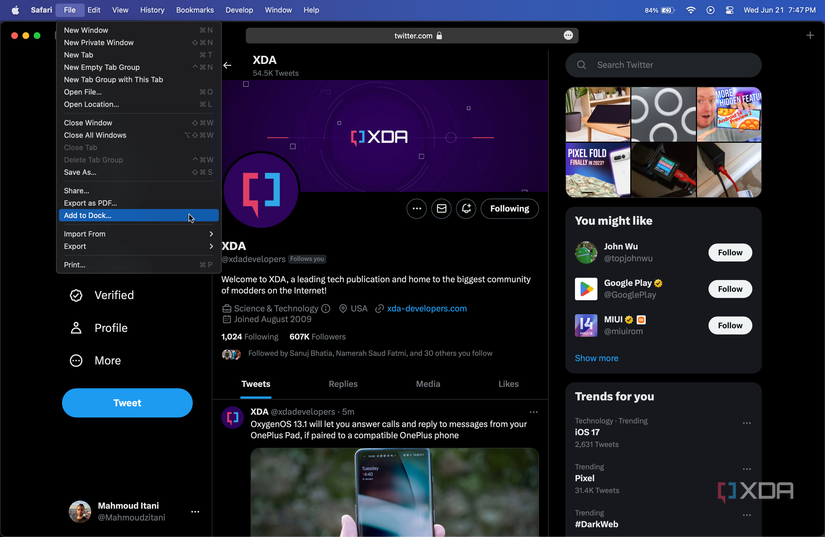
Task: Open the ellipsis next to iOS 17 trend
Action: pyautogui.click(x=747, y=423)
